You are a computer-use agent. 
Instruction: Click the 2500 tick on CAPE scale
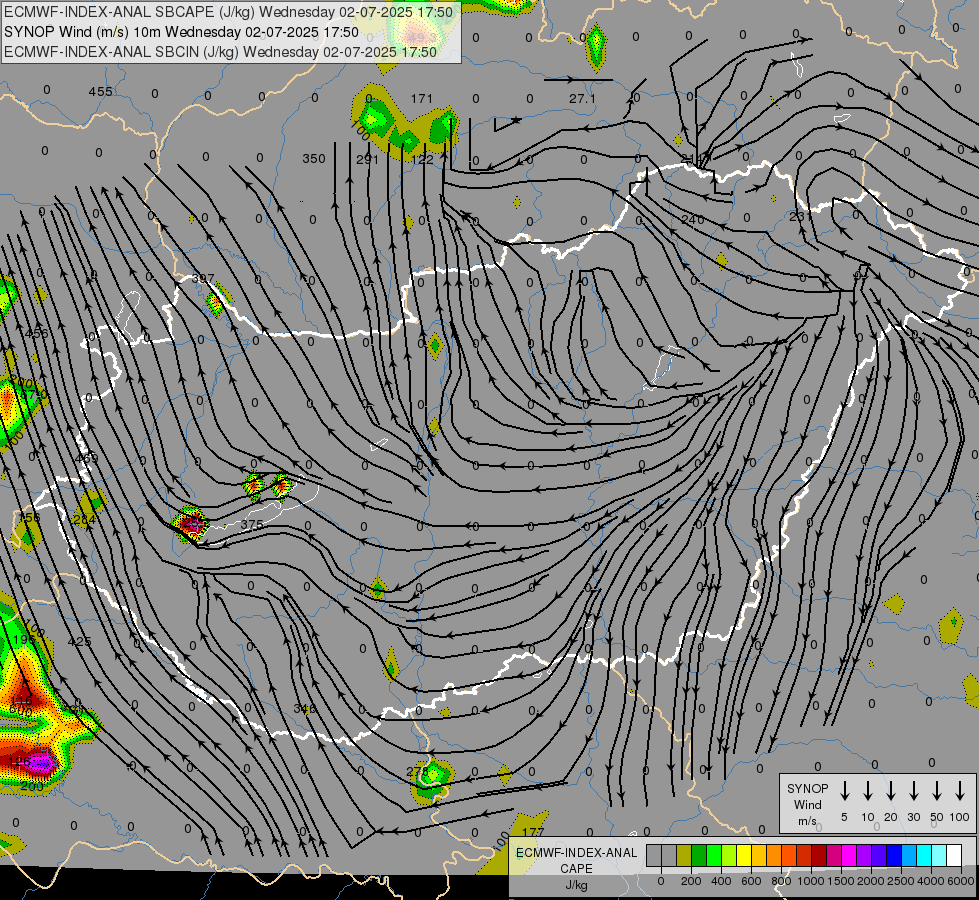tap(901, 881)
